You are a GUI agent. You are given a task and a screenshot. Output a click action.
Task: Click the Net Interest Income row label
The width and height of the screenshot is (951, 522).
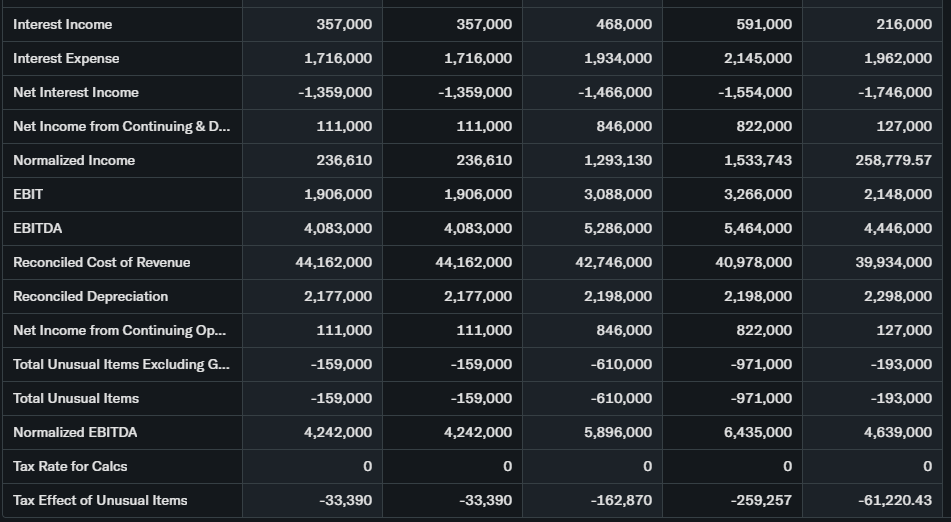(76, 92)
